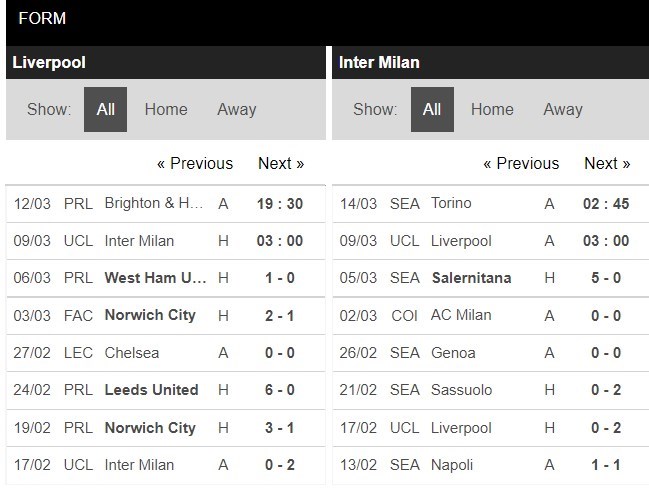This screenshot has height=494, width=649.
Task: Click the AC Milan COI match
Action: (x=490, y=316)
